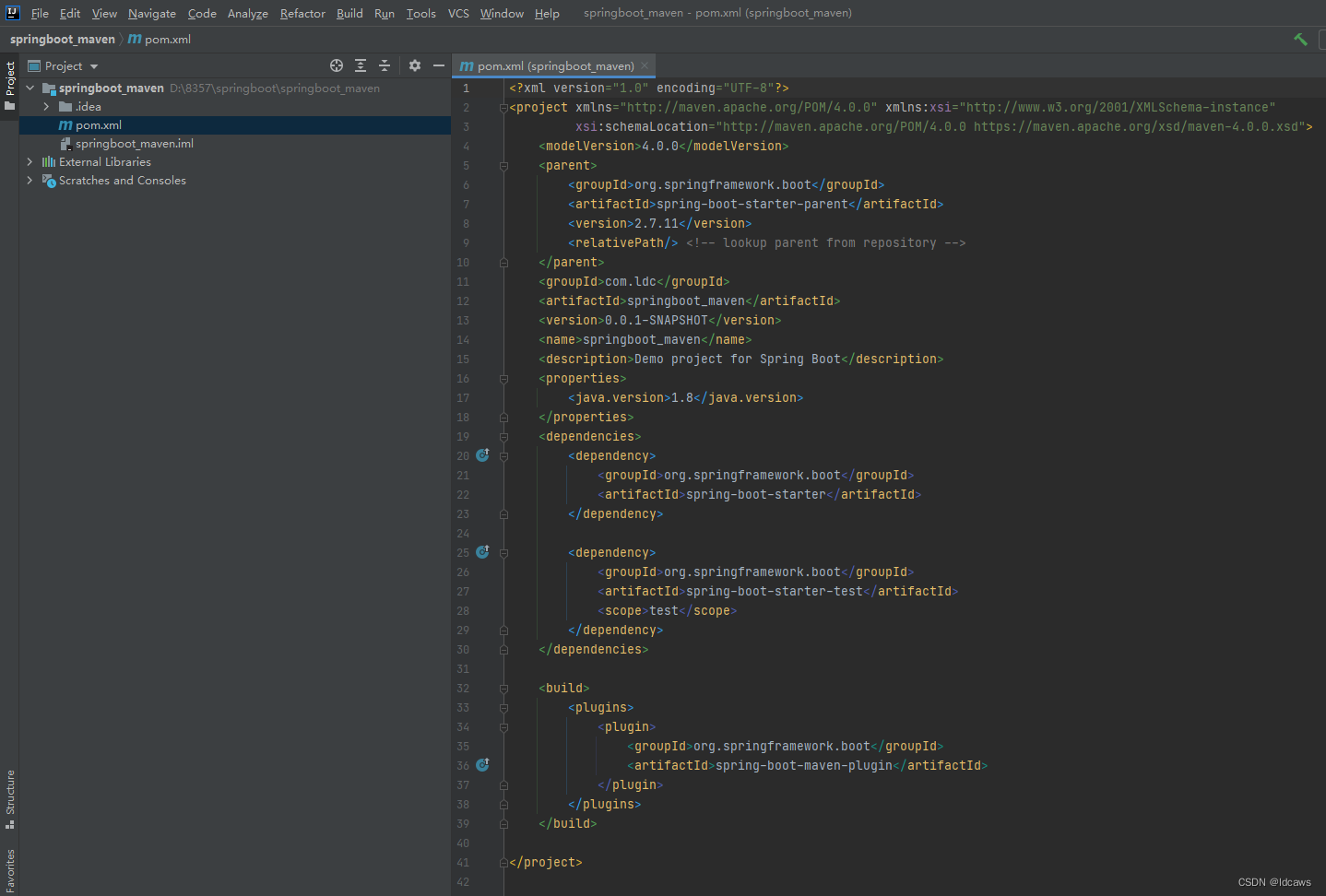Fold the <build> block at line 32

point(503,689)
